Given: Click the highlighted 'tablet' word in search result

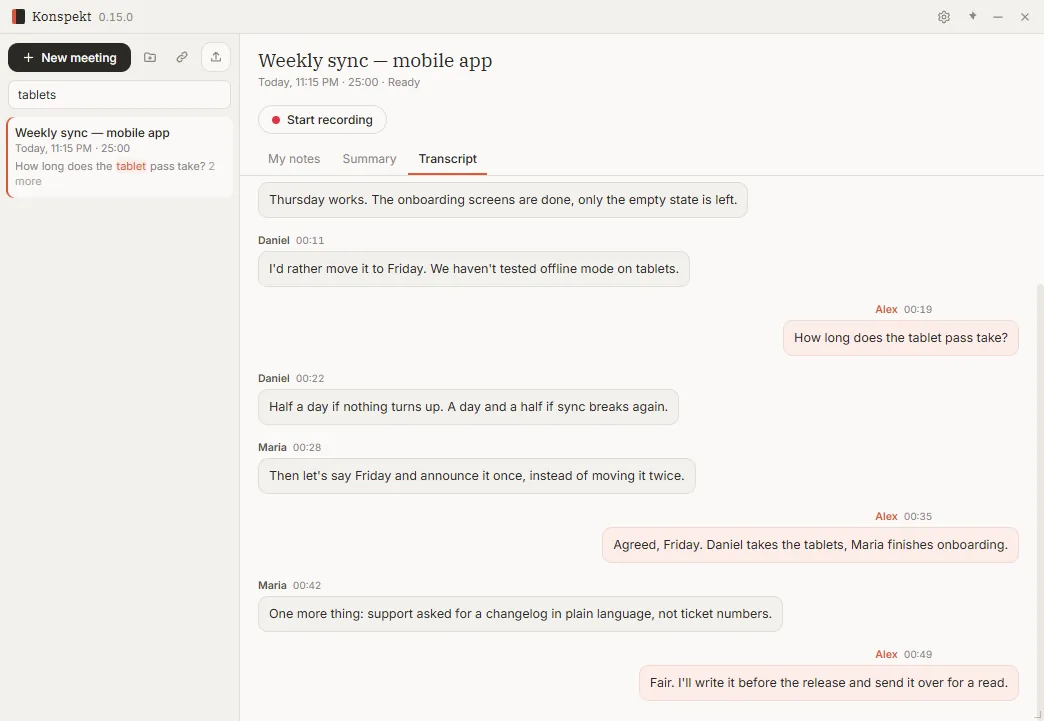Looking at the screenshot, I should pos(131,166).
